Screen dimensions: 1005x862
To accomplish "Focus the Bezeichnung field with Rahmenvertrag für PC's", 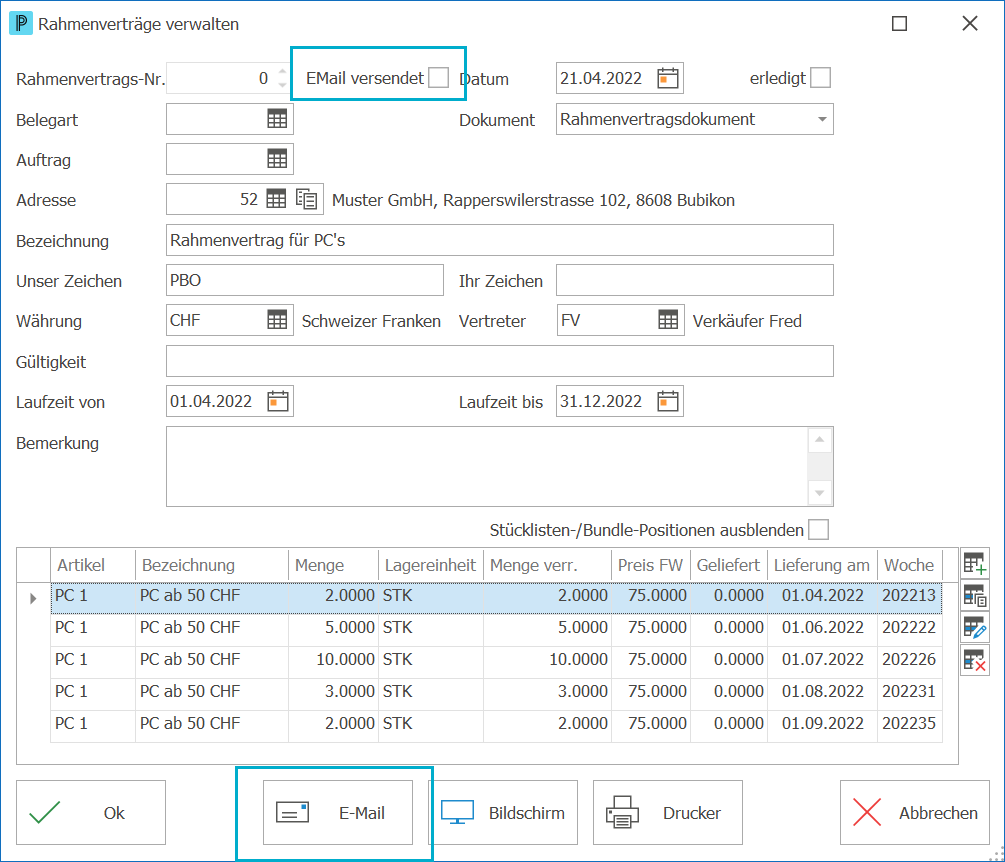I will tap(500, 240).
